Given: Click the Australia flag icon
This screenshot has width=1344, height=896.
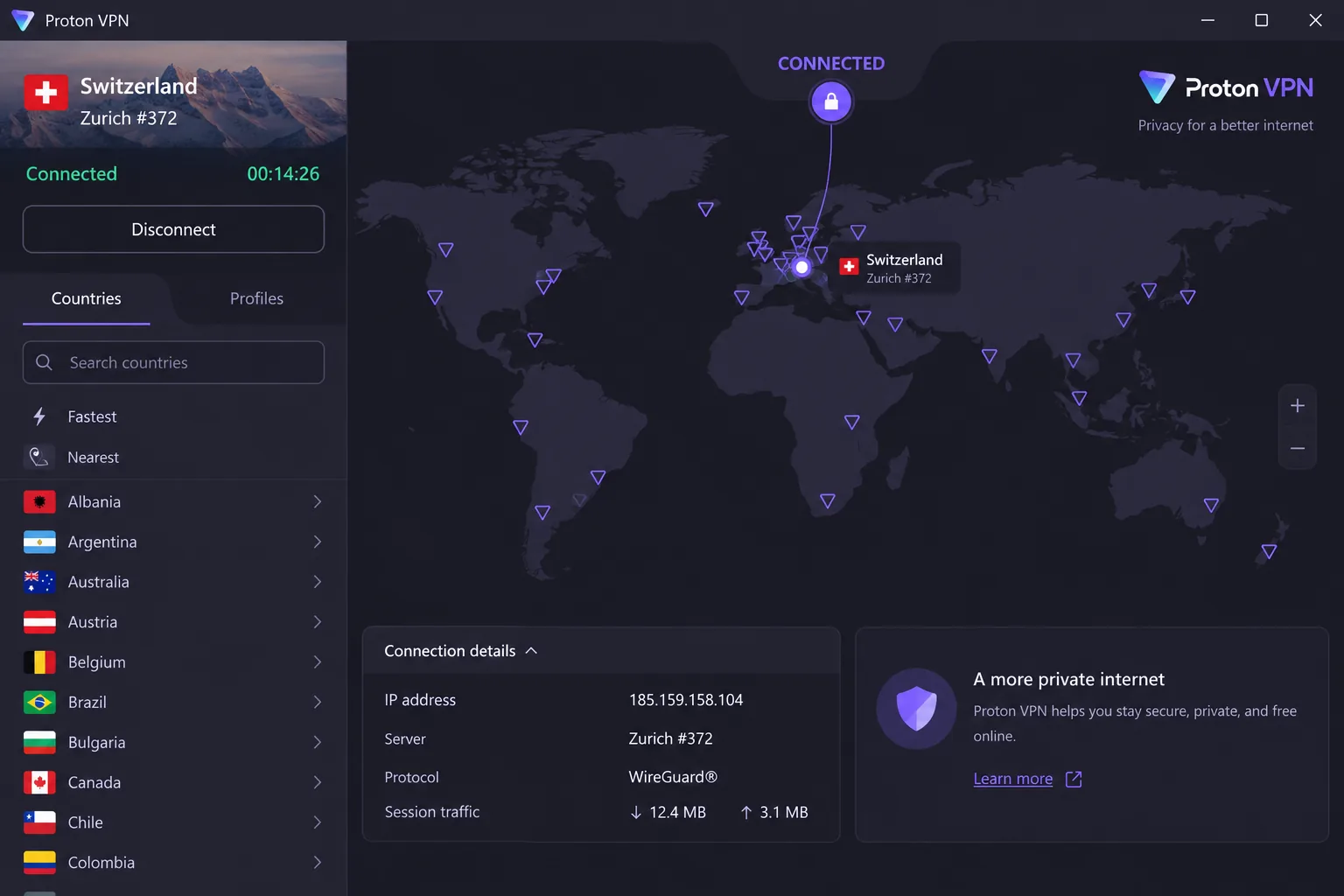Looking at the screenshot, I should point(39,582).
